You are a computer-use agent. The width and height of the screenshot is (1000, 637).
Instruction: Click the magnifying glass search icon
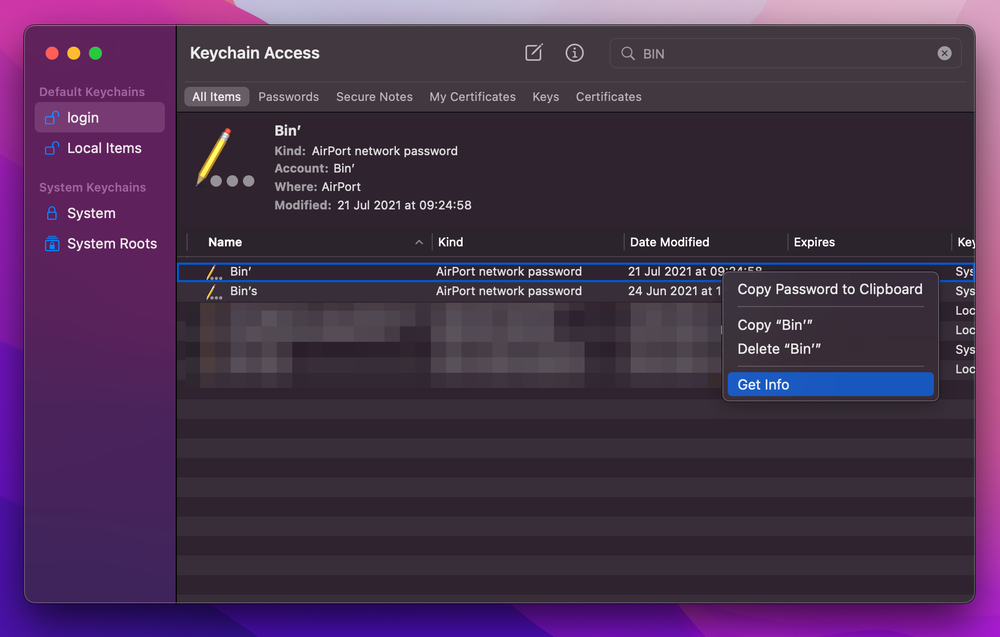(x=628, y=54)
